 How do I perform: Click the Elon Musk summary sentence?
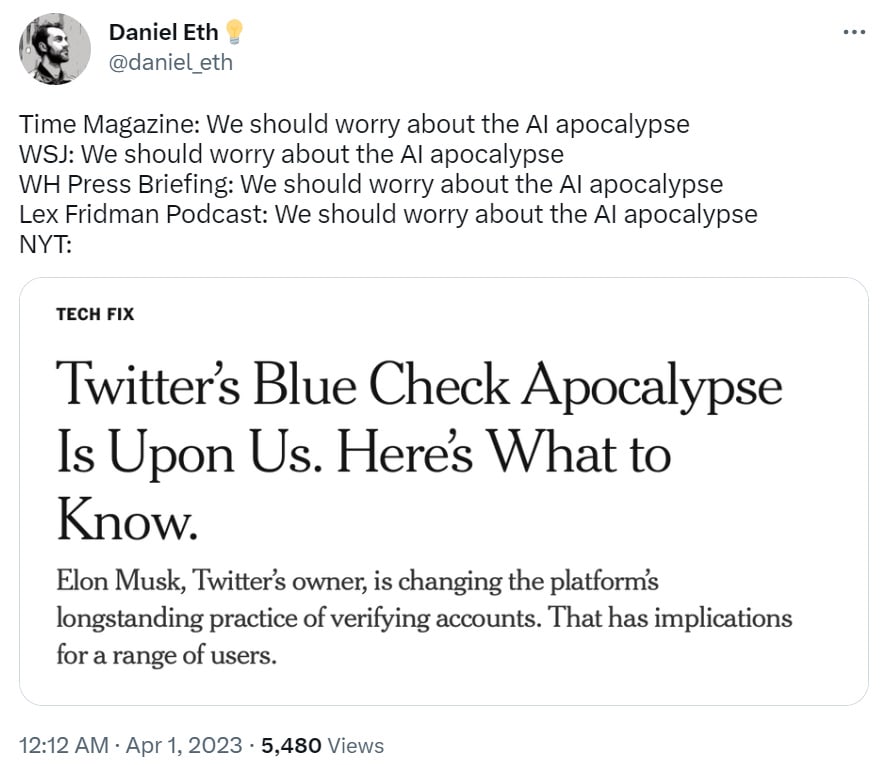pyautogui.click(x=357, y=581)
